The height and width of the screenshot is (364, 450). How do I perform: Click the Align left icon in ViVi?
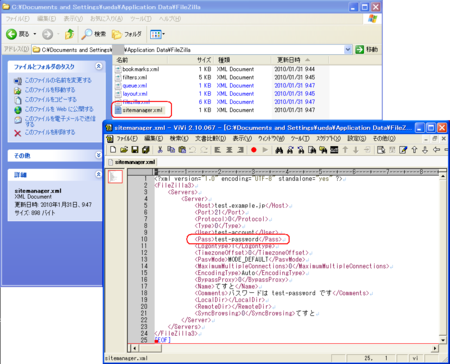click(218, 150)
